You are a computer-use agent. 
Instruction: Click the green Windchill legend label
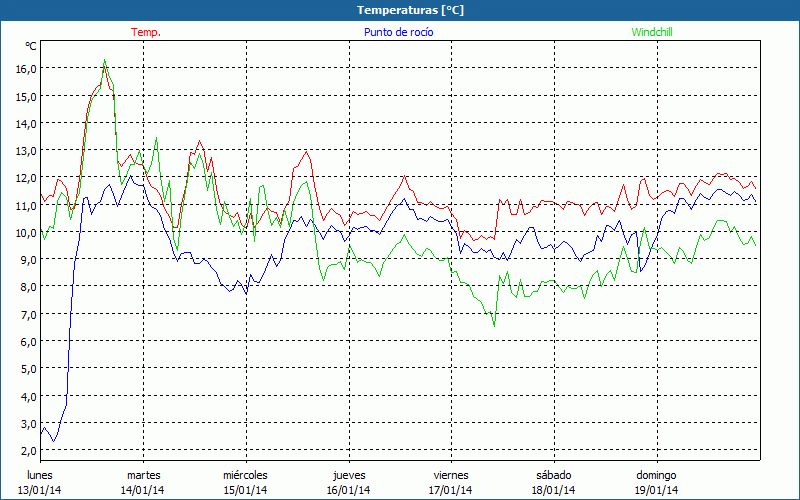[652, 32]
